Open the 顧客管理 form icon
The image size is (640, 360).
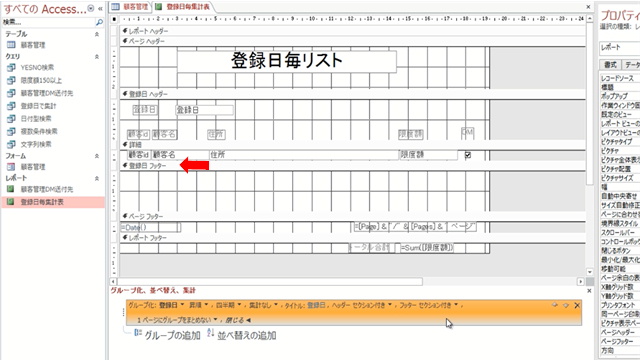point(11,167)
